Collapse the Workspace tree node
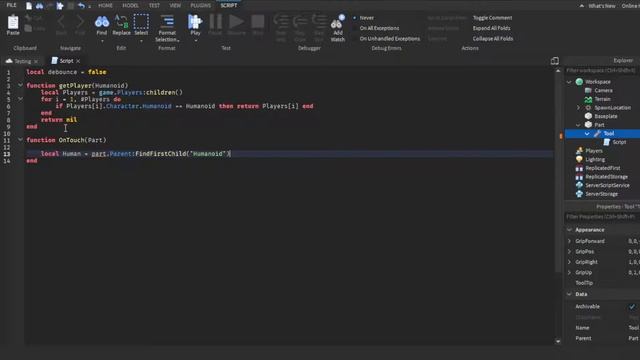The width and height of the screenshot is (640, 360). 569,82
